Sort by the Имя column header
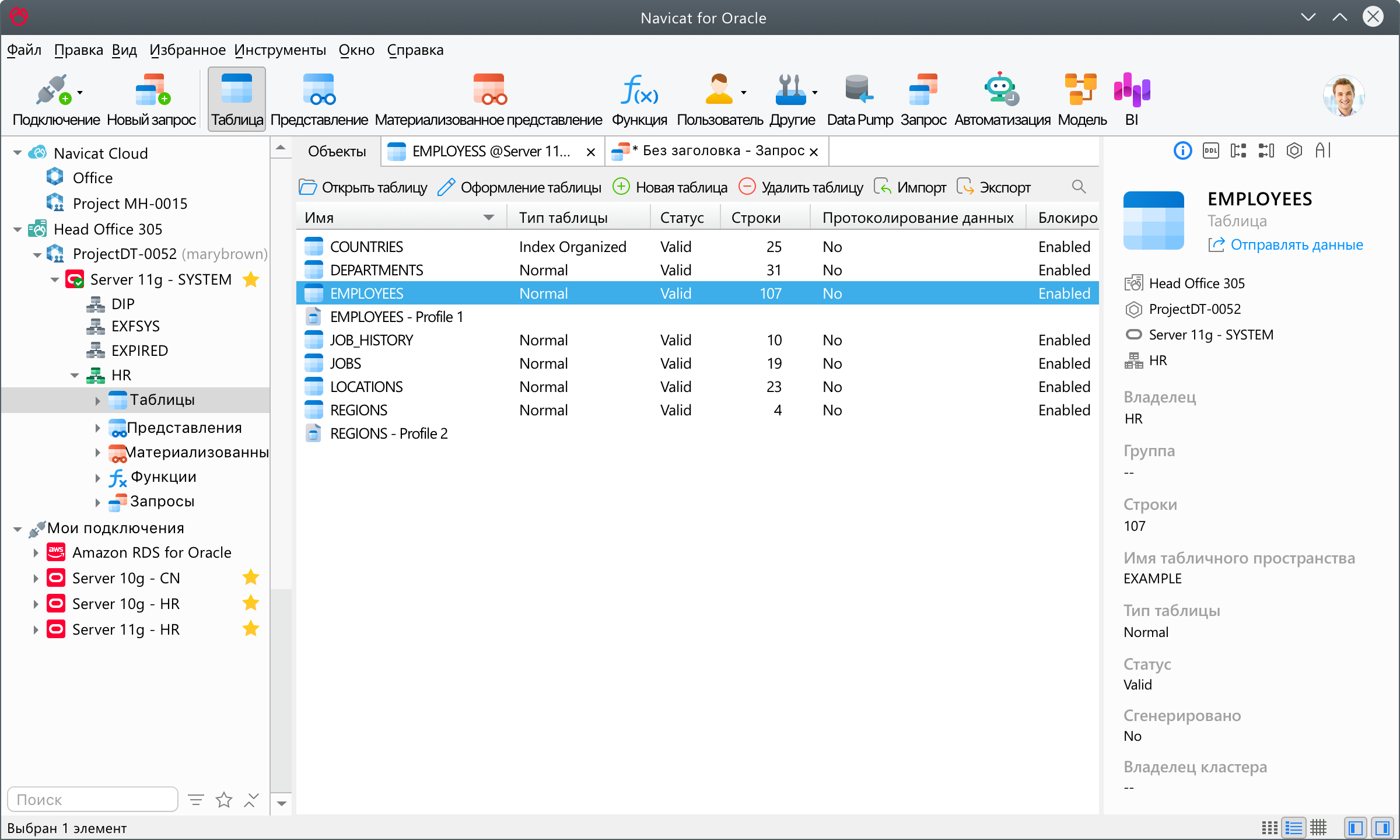The height and width of the screenshot is (840, 1400). 400,218
